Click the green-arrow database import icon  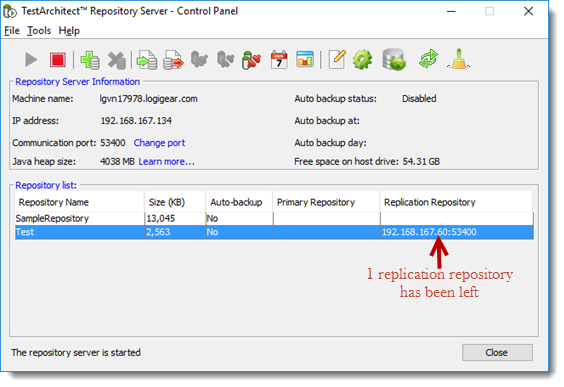tap(147, 60)
